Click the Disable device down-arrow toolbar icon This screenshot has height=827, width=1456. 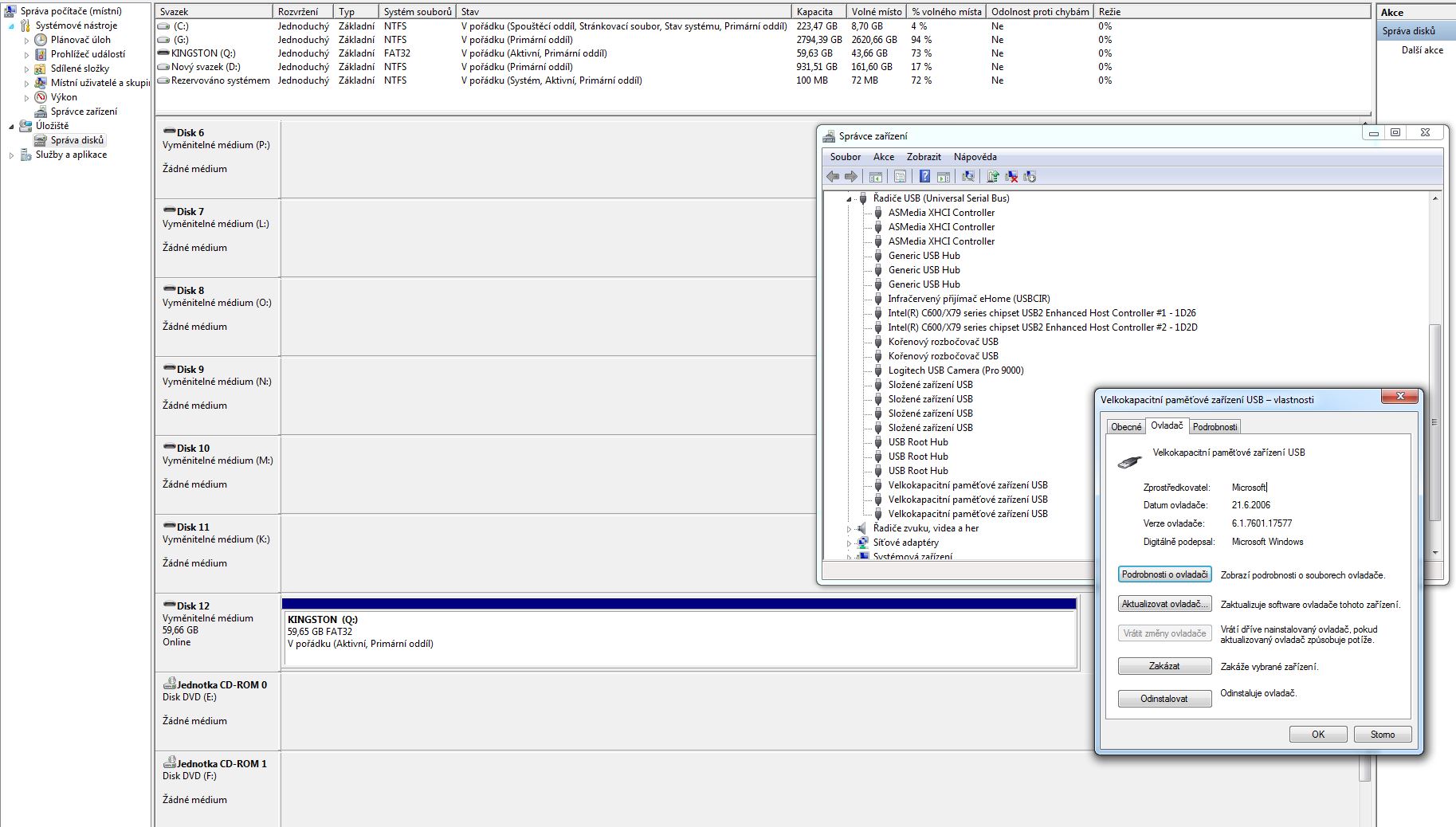(1030, 176)
